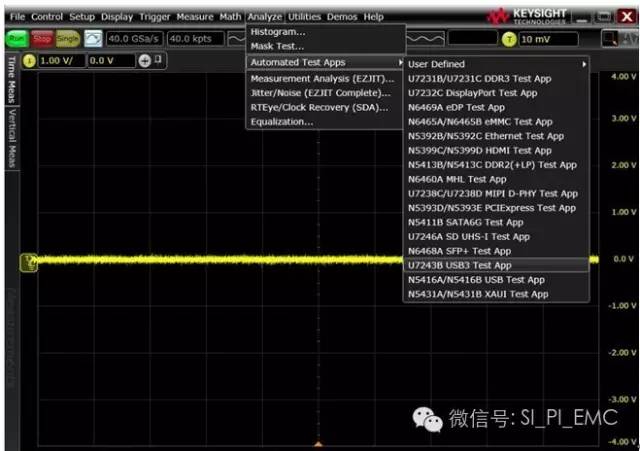Toggle the yellow channel 1 button
The height and width of the screenshot is (451, 640).
click(29, 61)
